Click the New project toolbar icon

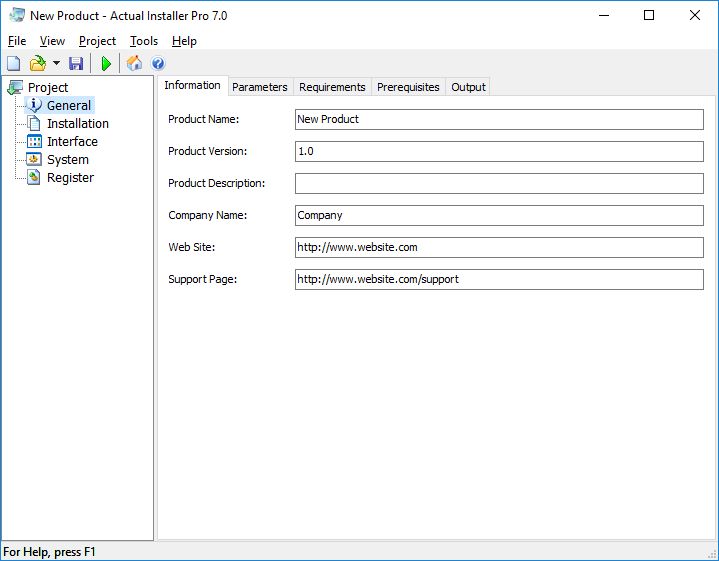tap(14, 63)
